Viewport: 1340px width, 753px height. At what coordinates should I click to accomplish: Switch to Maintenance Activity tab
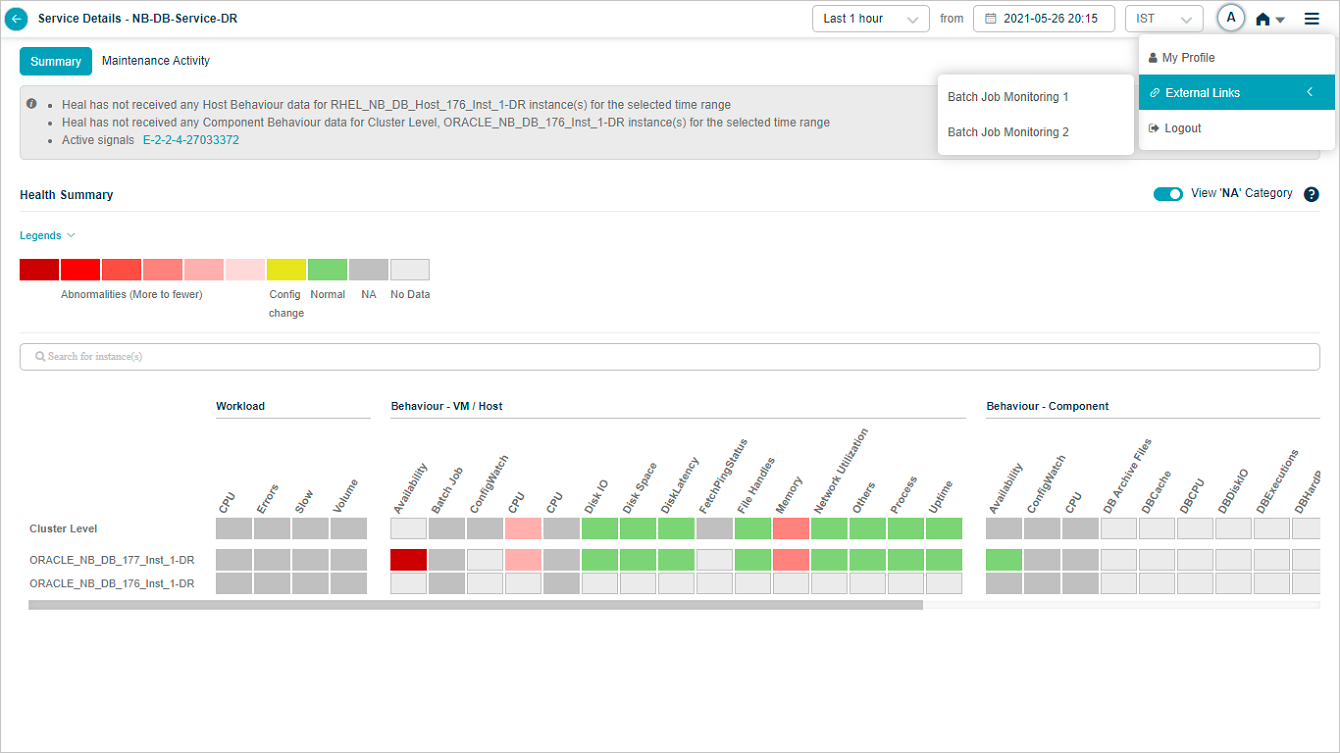pyautogui.click(x=156, y=61)
